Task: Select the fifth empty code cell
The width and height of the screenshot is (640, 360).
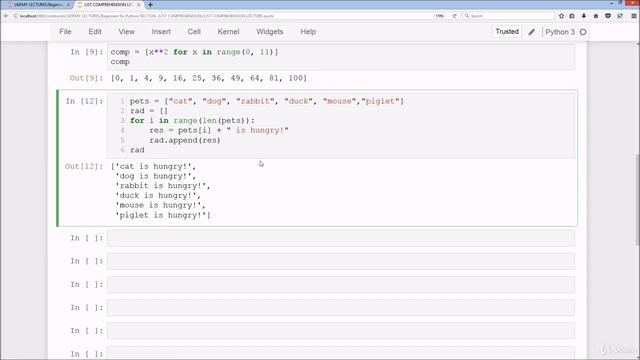Action: click(x=341, y=331)
